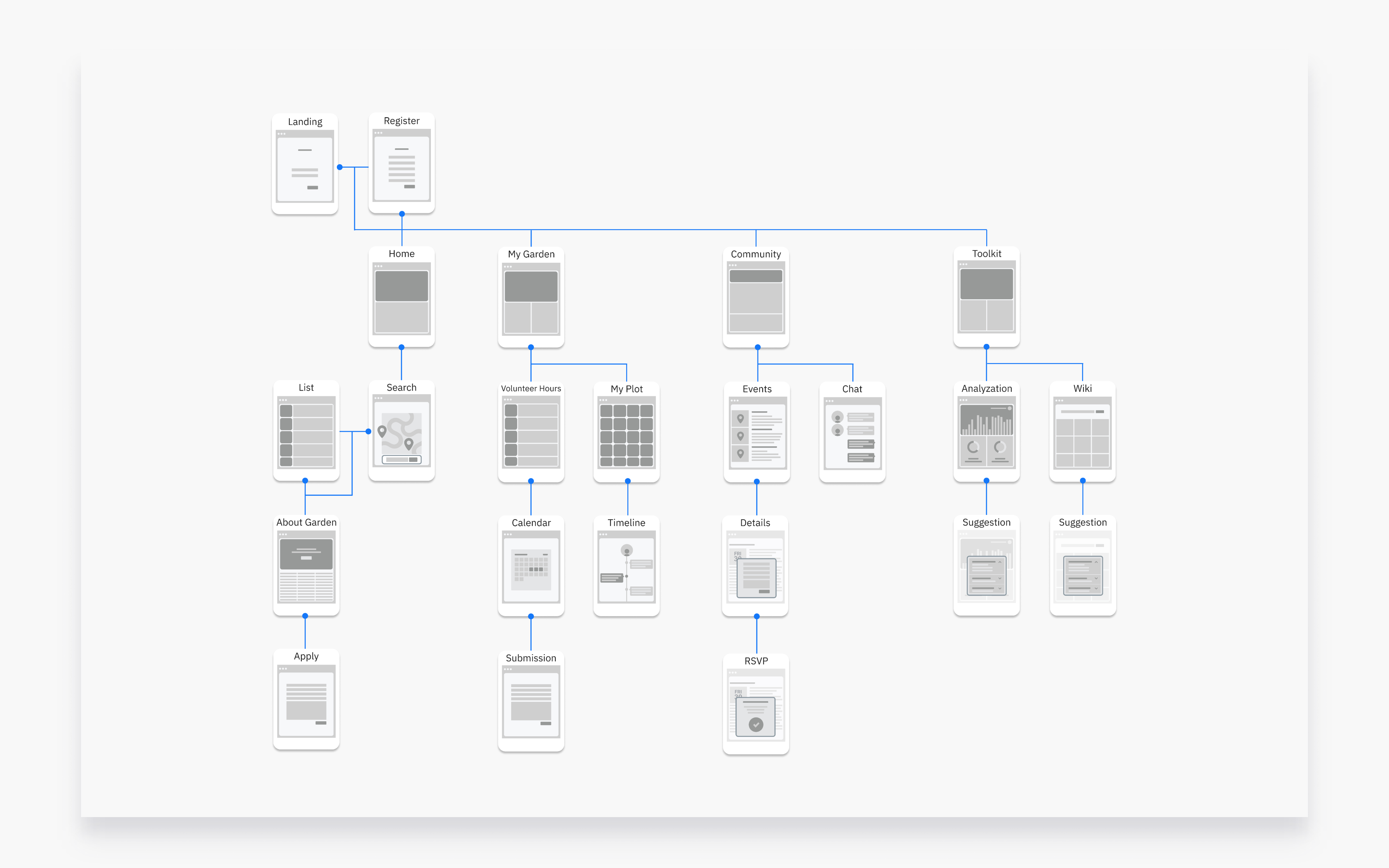Select the 'Analyzation' label text

coord(987,389)
